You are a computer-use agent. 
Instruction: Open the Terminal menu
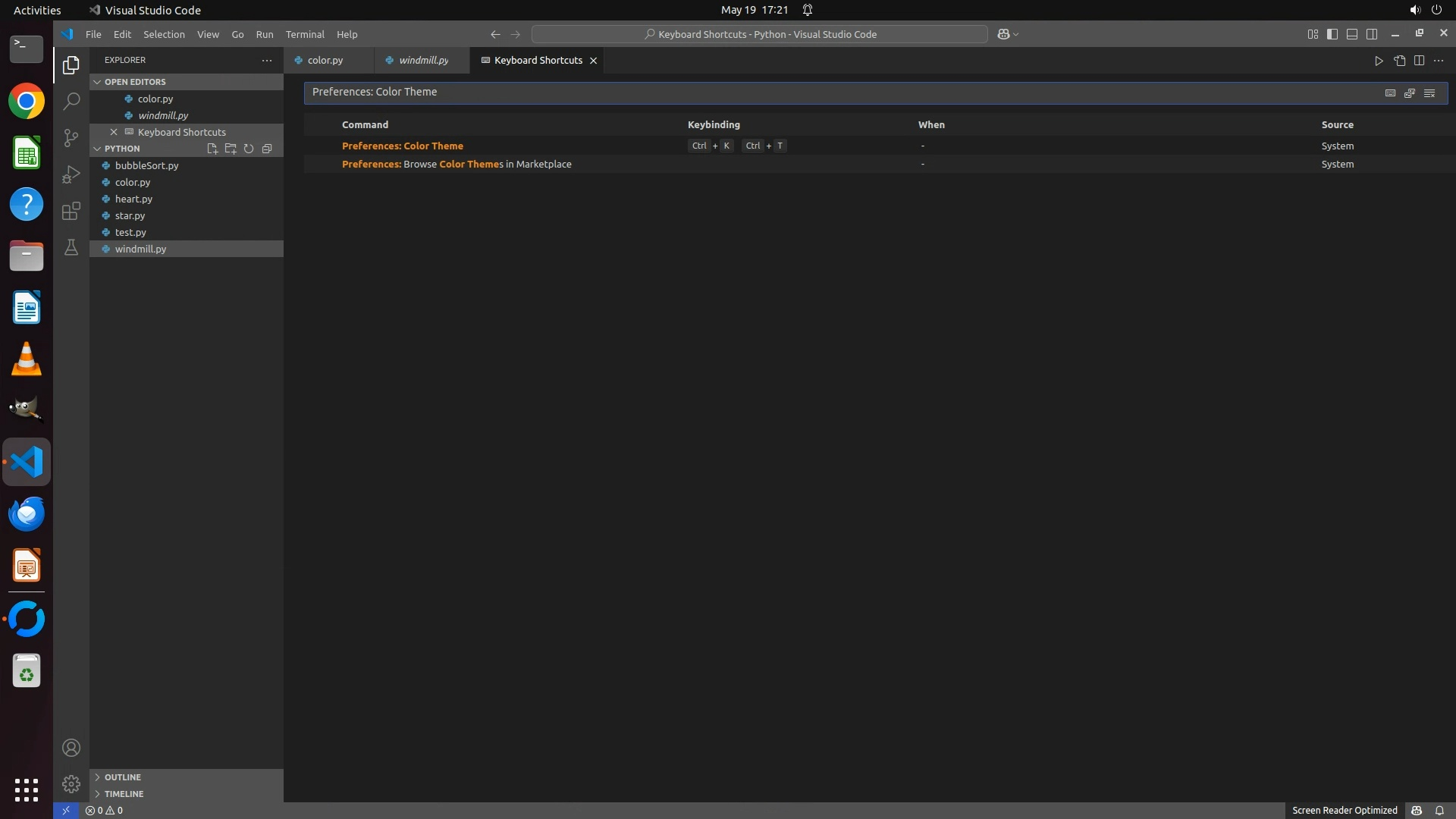coord(305,34)
